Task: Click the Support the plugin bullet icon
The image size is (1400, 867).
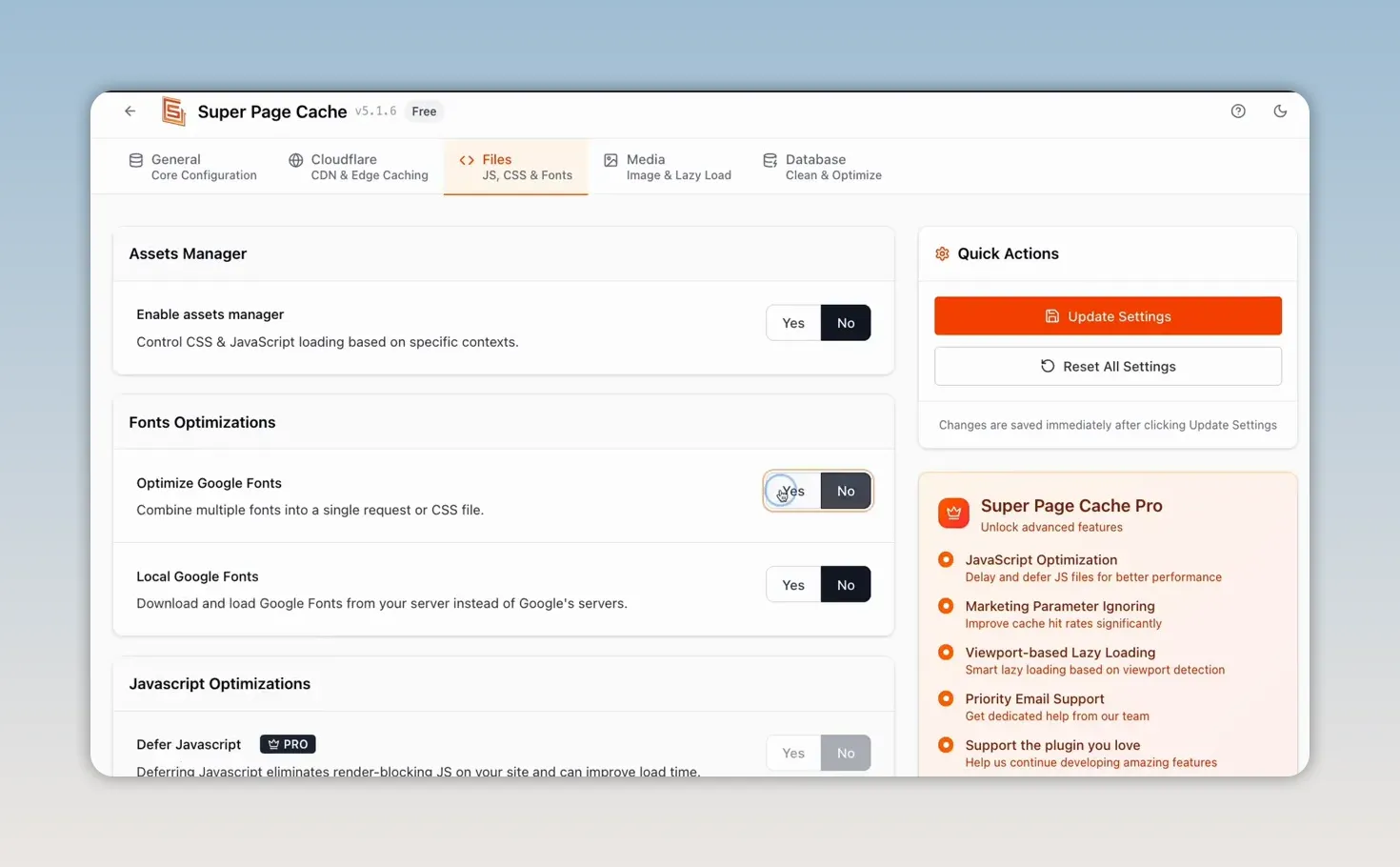Action: click(946, 745)
